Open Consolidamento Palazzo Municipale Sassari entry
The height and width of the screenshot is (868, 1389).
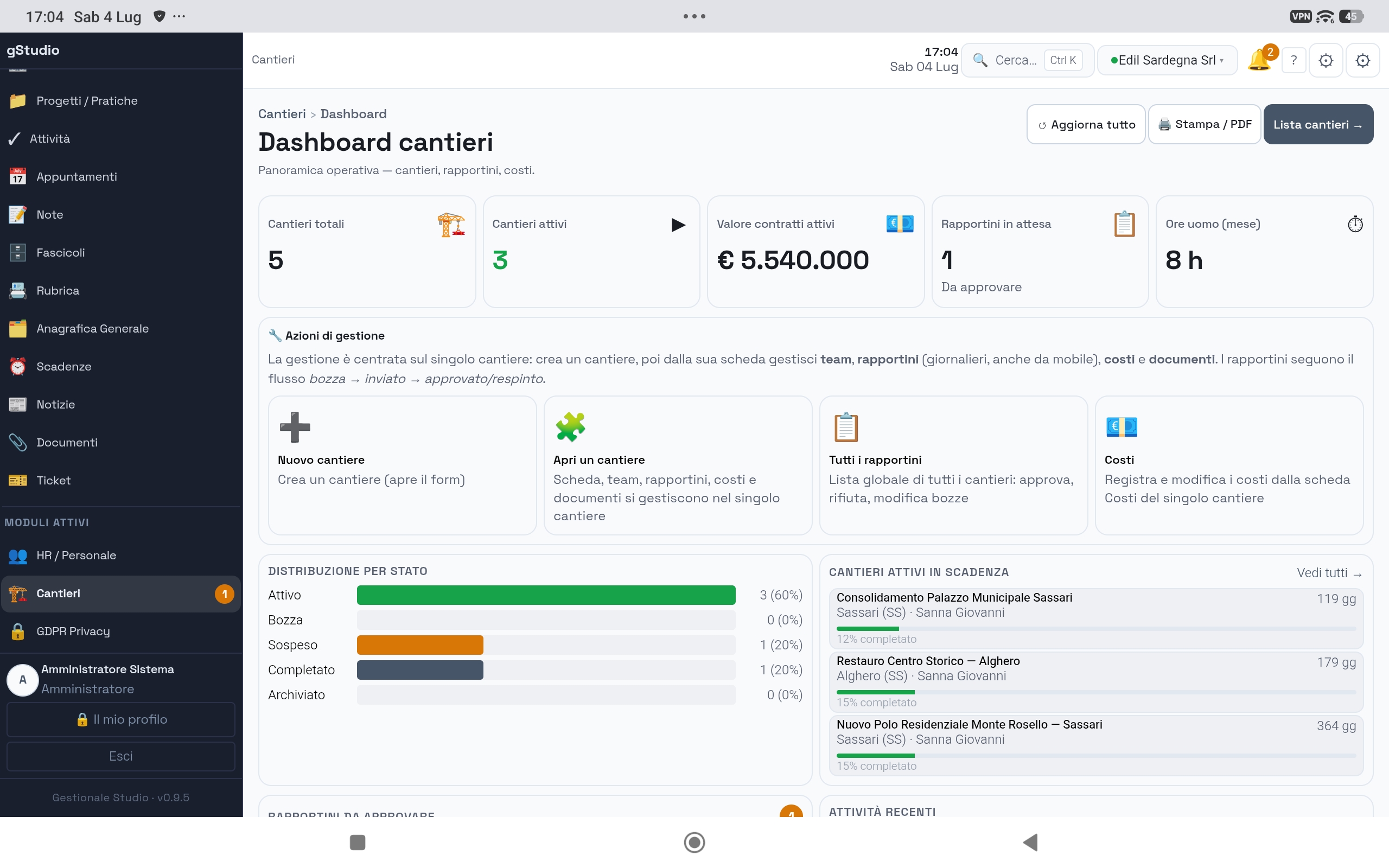pos(1095,618)
